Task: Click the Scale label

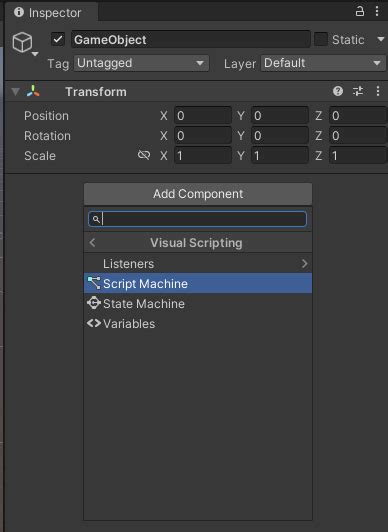Action: pos(40,156)
